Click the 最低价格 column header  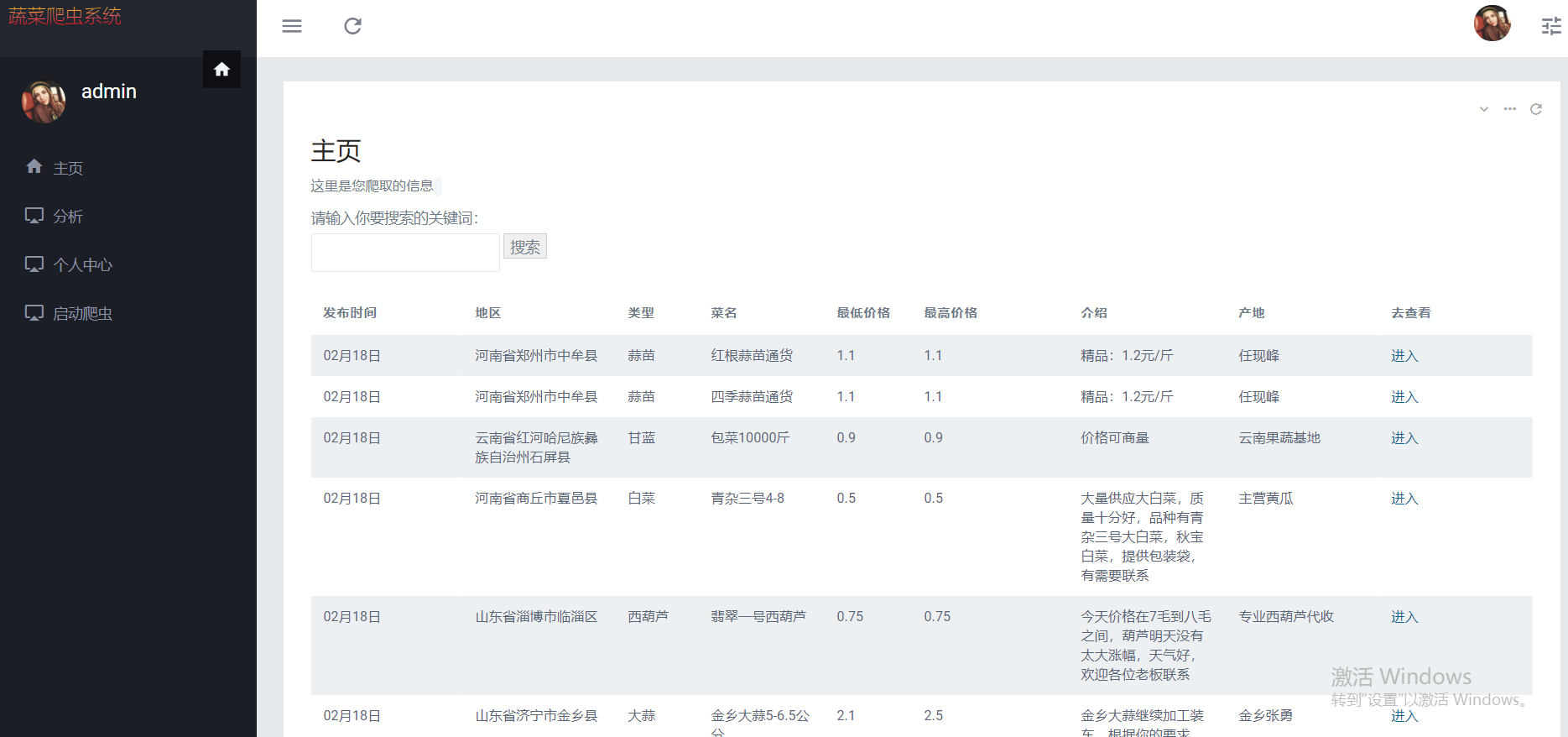coord(863,313)
